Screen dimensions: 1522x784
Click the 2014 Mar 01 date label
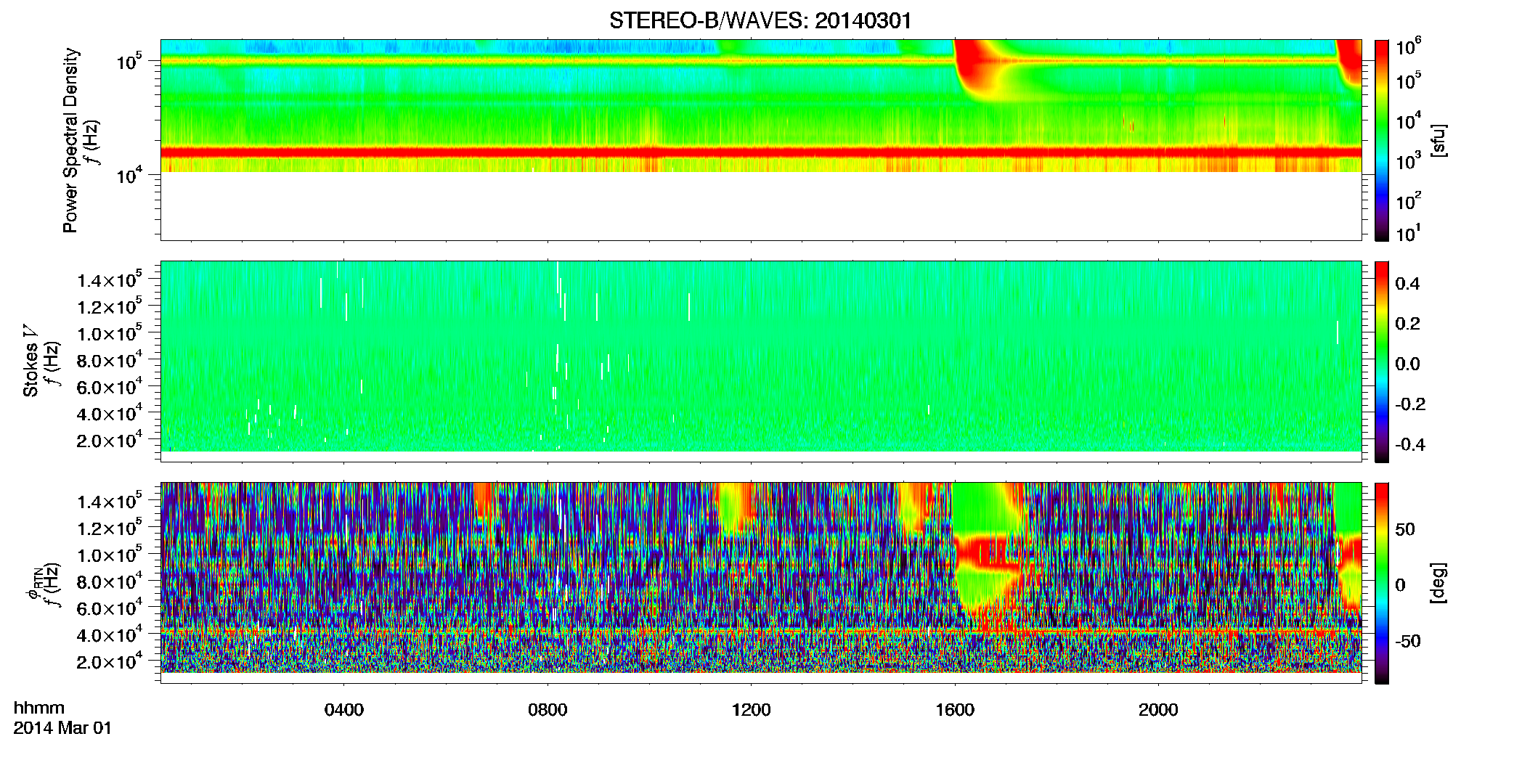[x=62, y=728]
